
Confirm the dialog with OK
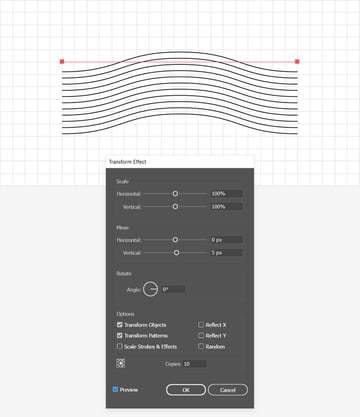pos(186,390)
